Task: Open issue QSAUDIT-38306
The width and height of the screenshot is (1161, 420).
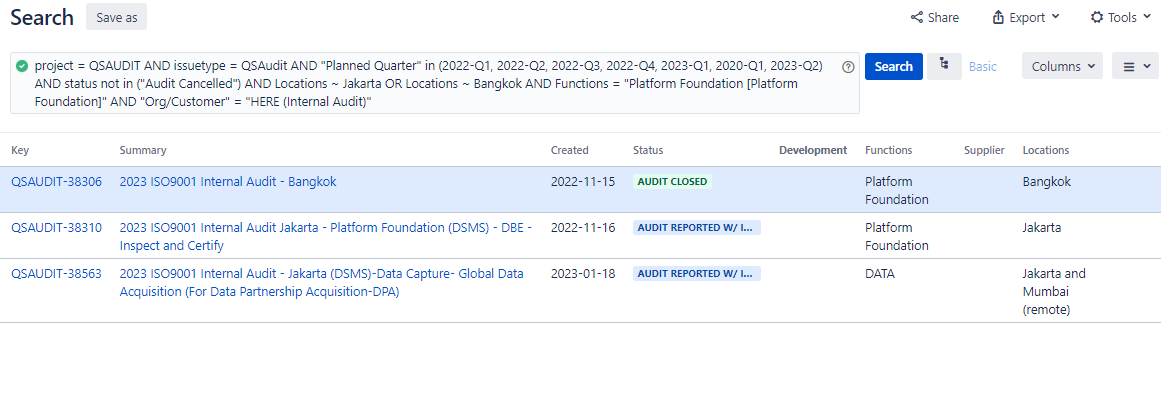Action: [56, 181]
